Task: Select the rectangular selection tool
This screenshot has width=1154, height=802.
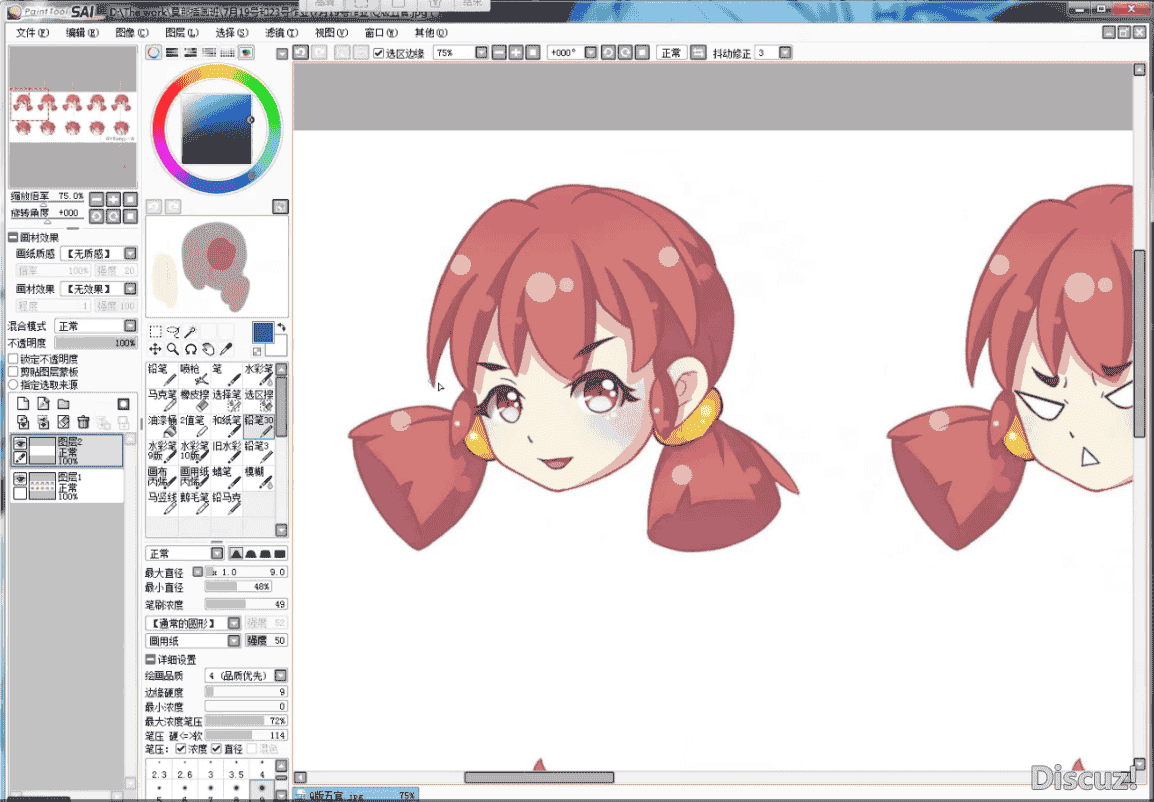Action: pyautogui.click(x=155, y=332)
